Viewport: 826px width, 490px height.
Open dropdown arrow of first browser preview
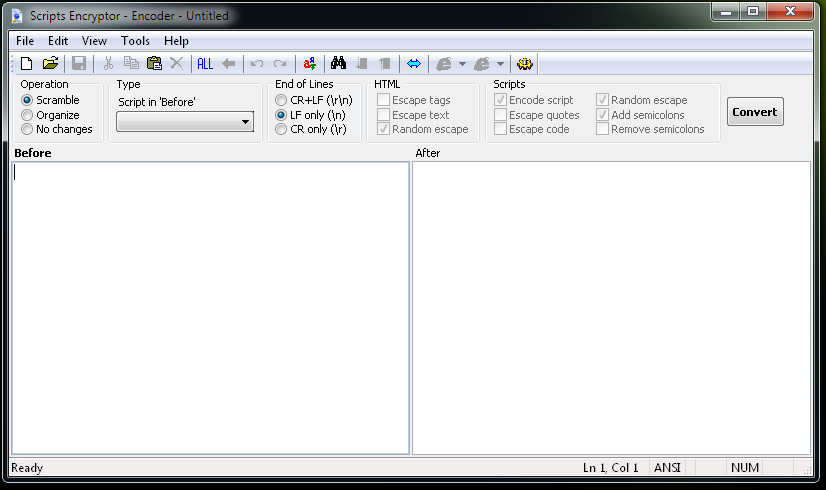(463, 64)
